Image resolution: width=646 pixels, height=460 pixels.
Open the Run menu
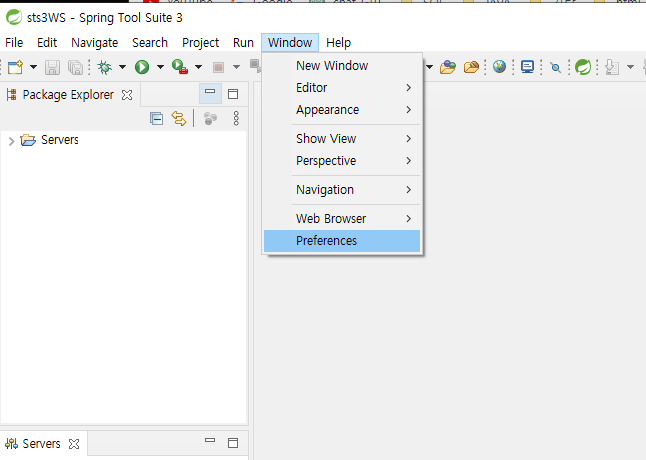tap(243, 42)
